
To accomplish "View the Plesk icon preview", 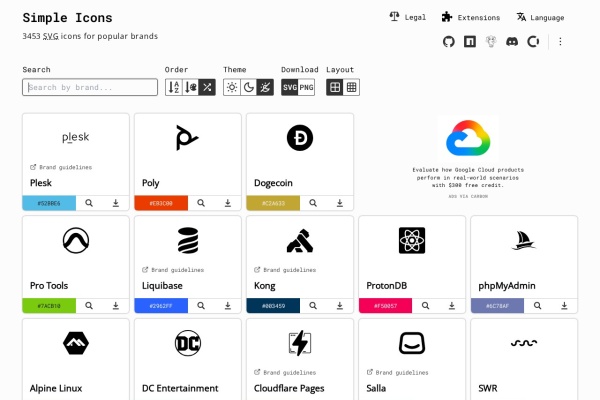I will point(89,203).
